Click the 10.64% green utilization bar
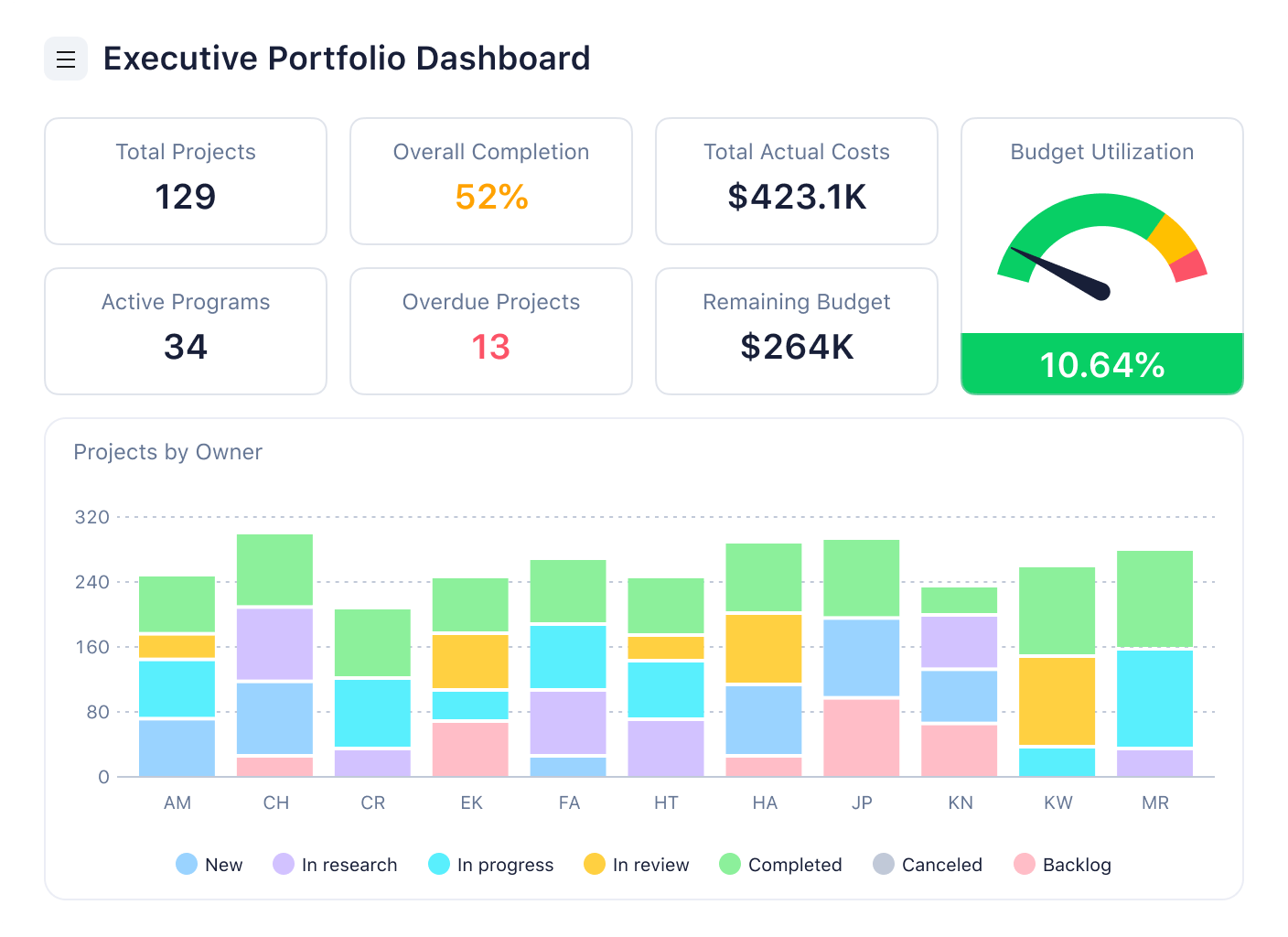 point(1102,364)
